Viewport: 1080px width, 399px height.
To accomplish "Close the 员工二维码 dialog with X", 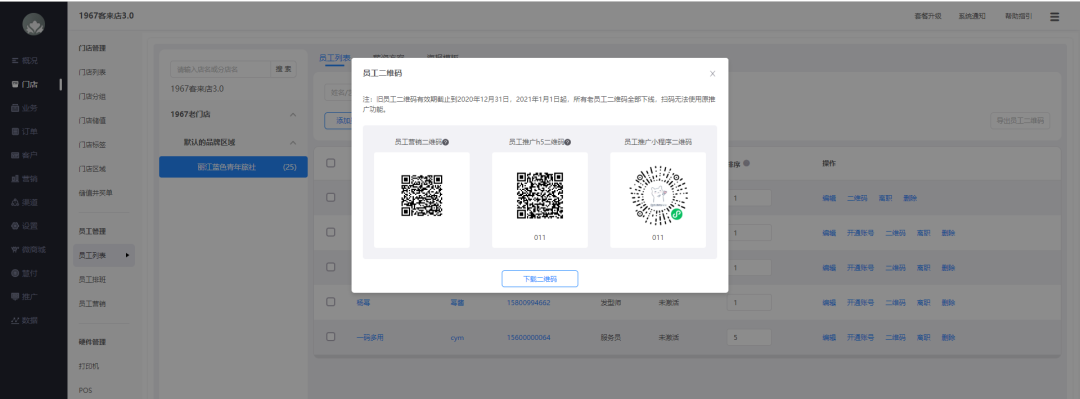I will click(712, 73).
